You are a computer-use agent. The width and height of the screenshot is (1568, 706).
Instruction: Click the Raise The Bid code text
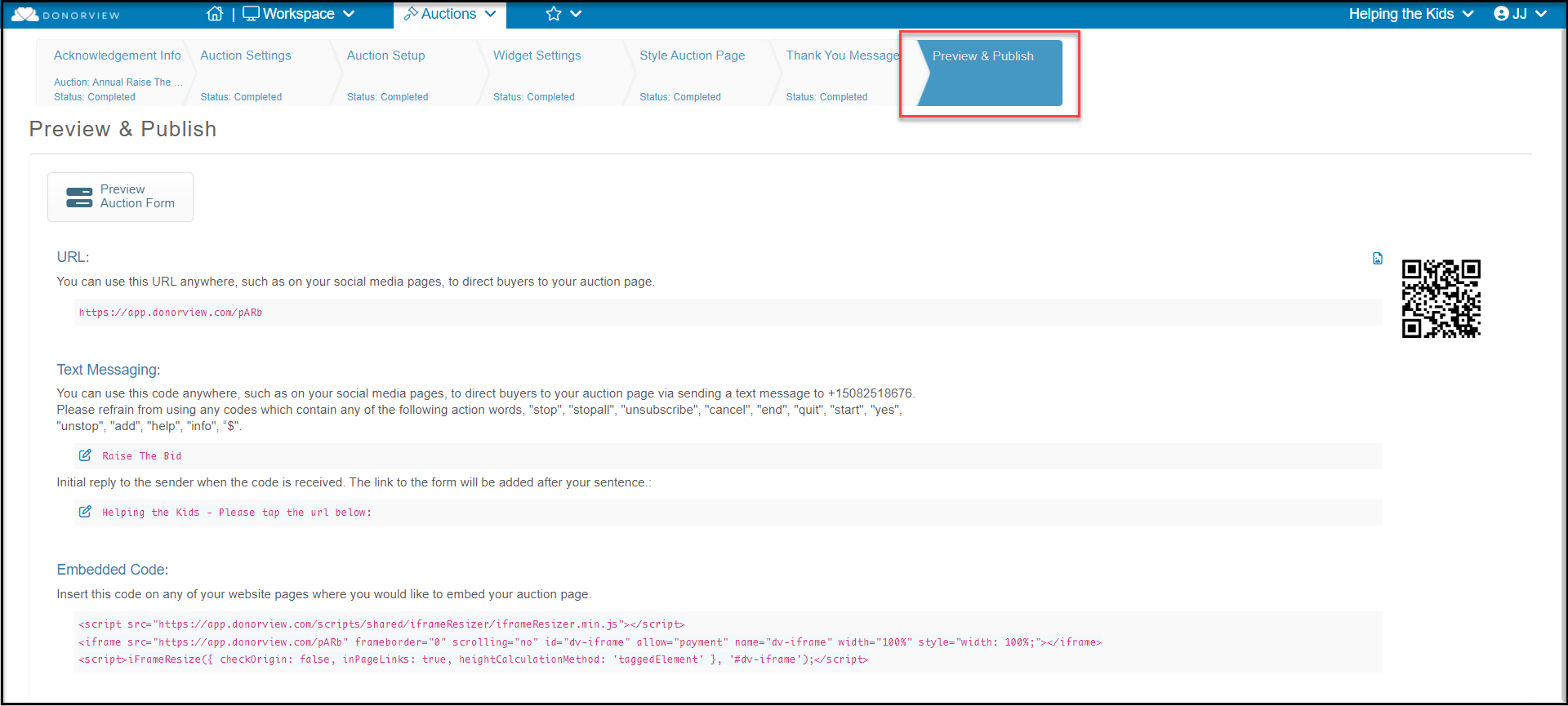(x=142, y=456)
